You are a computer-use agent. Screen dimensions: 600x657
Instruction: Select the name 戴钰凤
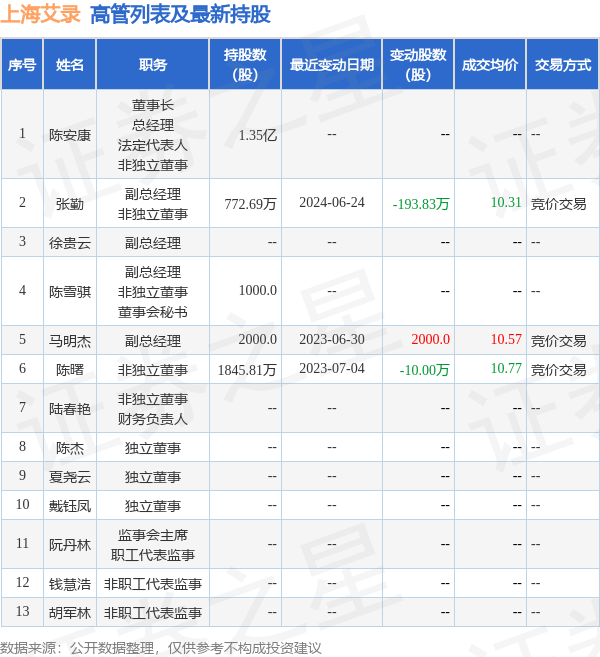click(x=70, y=506)
